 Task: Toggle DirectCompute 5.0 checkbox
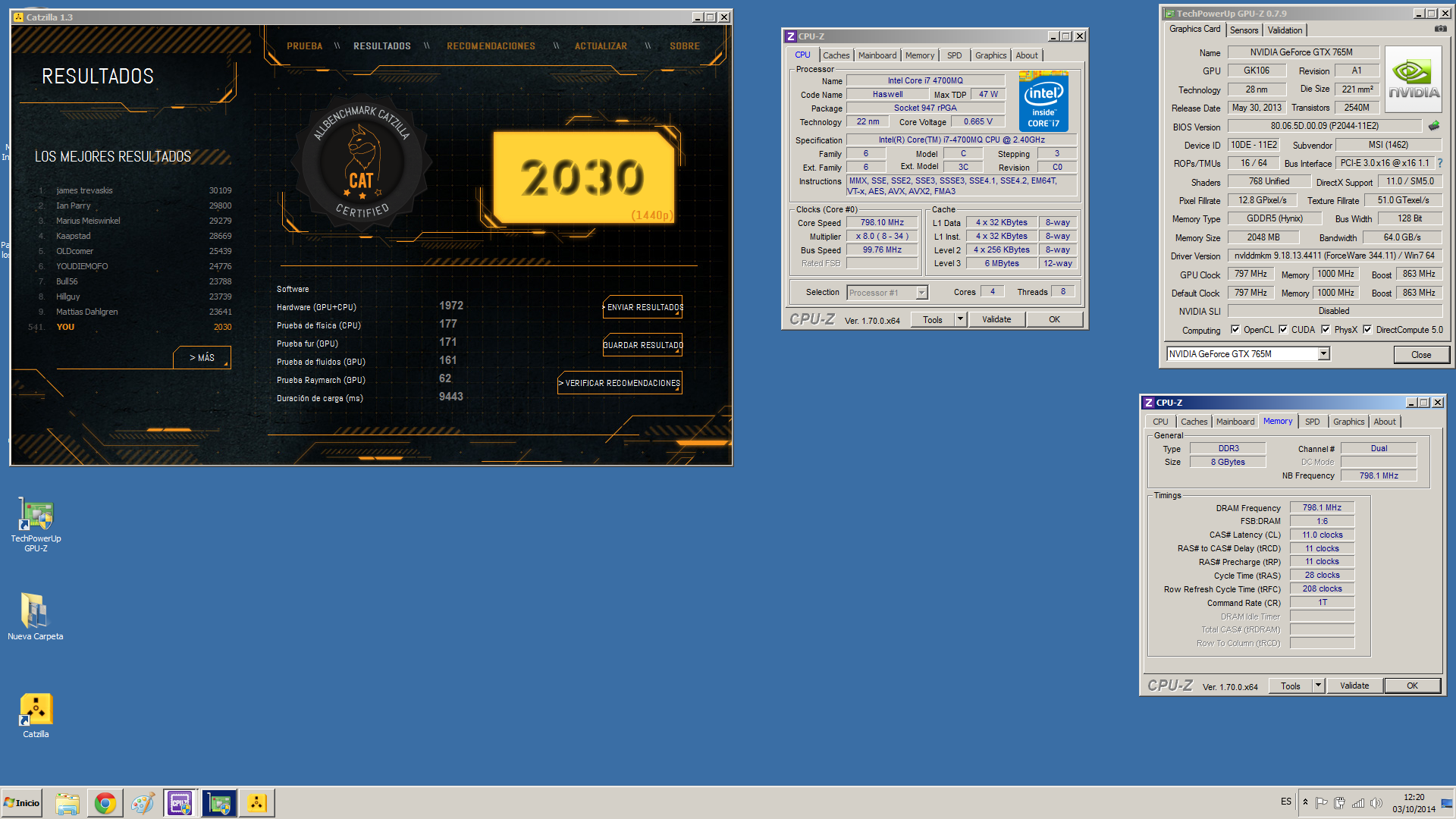(1367, 329)
